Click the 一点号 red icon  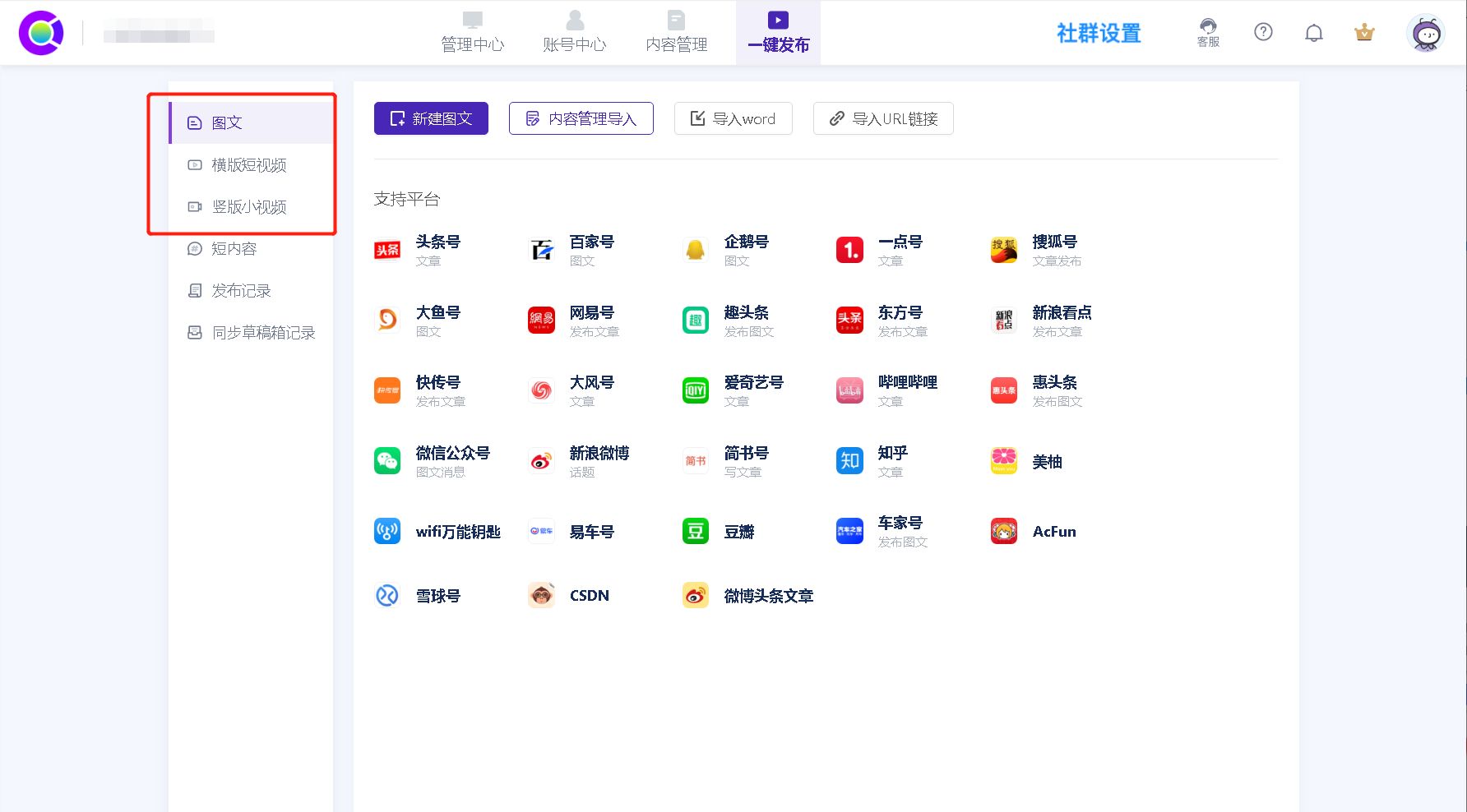pos(849,250)
